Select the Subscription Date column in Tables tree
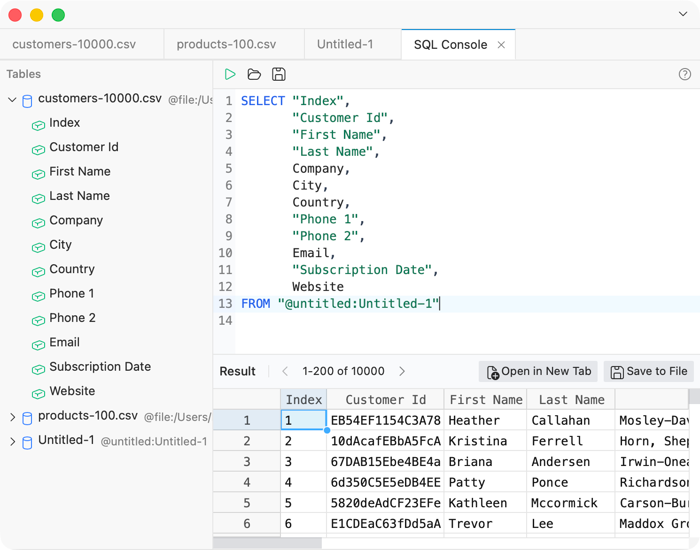700x550 pixels. pyautogui.click(x=100, y=367)
